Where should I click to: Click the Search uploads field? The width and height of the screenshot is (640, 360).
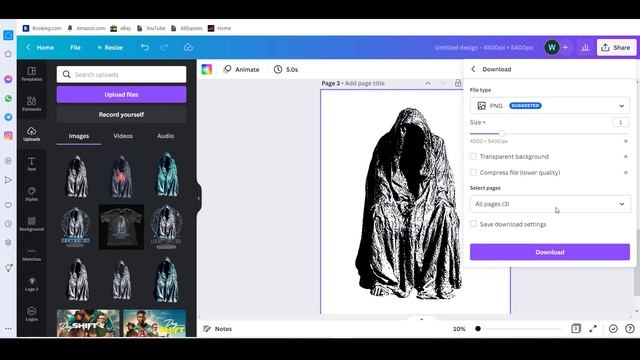121,74
